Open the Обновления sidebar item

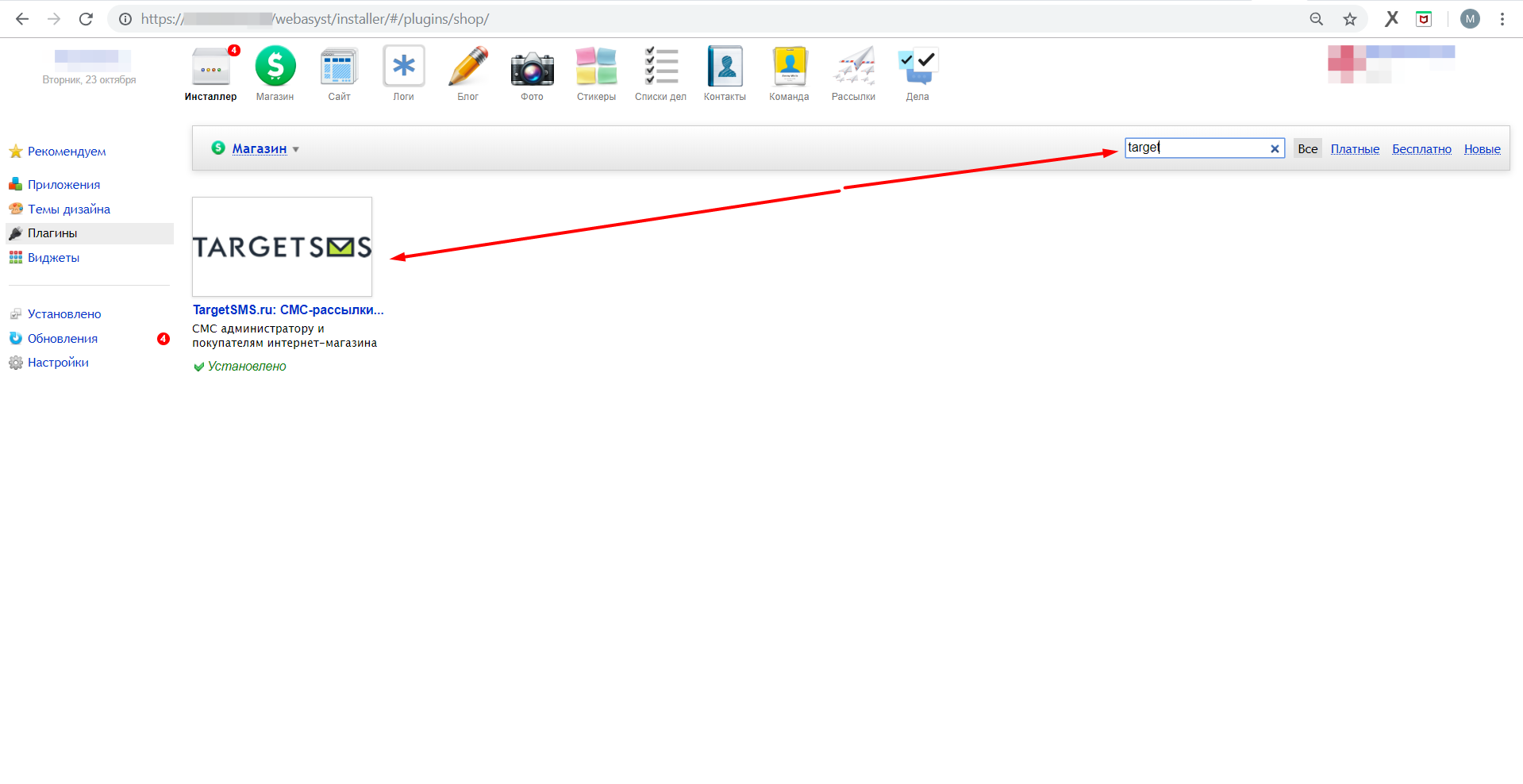click(x=63, y=339)
